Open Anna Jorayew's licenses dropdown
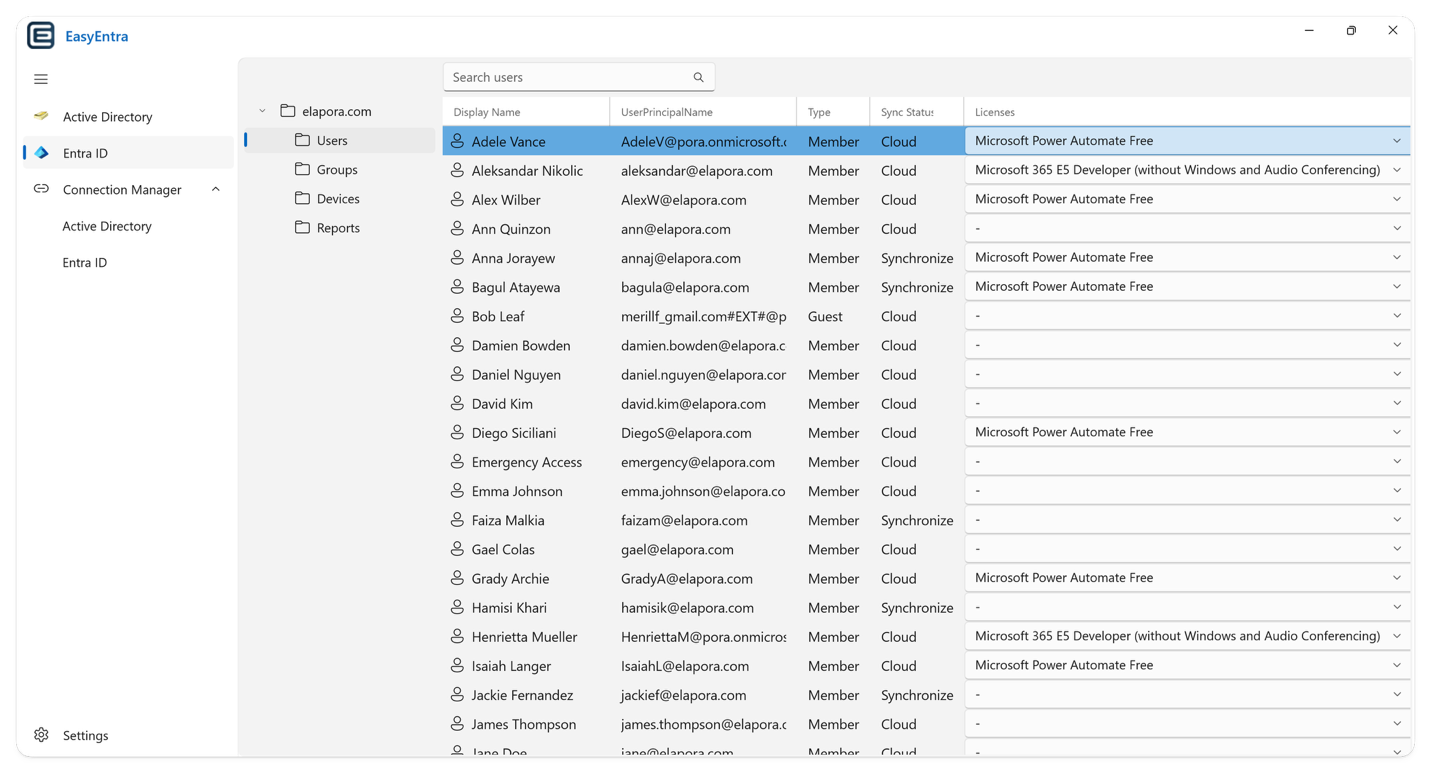This screenshot has width=1431, height=773. pos(1187,257)
